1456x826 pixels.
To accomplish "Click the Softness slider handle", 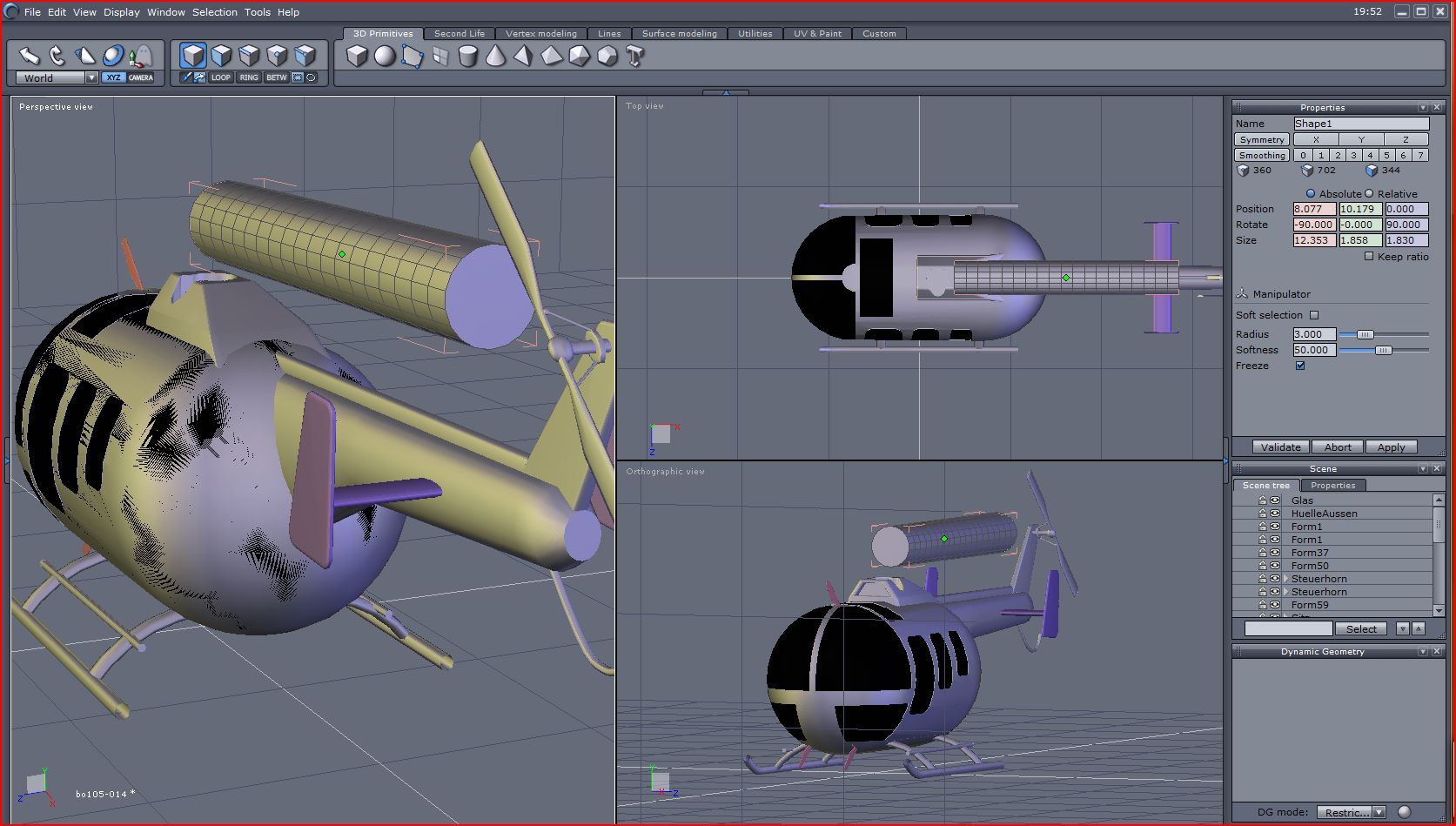I will [1383, 350].
